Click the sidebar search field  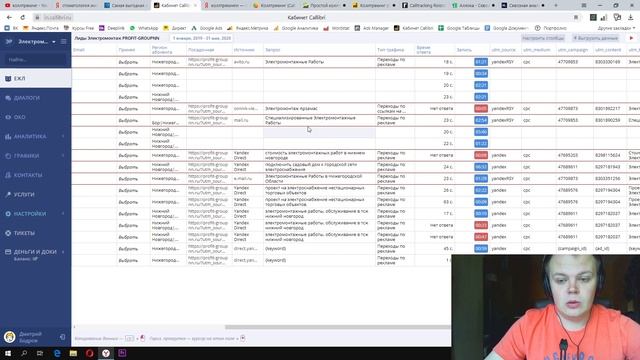(35, 60)
